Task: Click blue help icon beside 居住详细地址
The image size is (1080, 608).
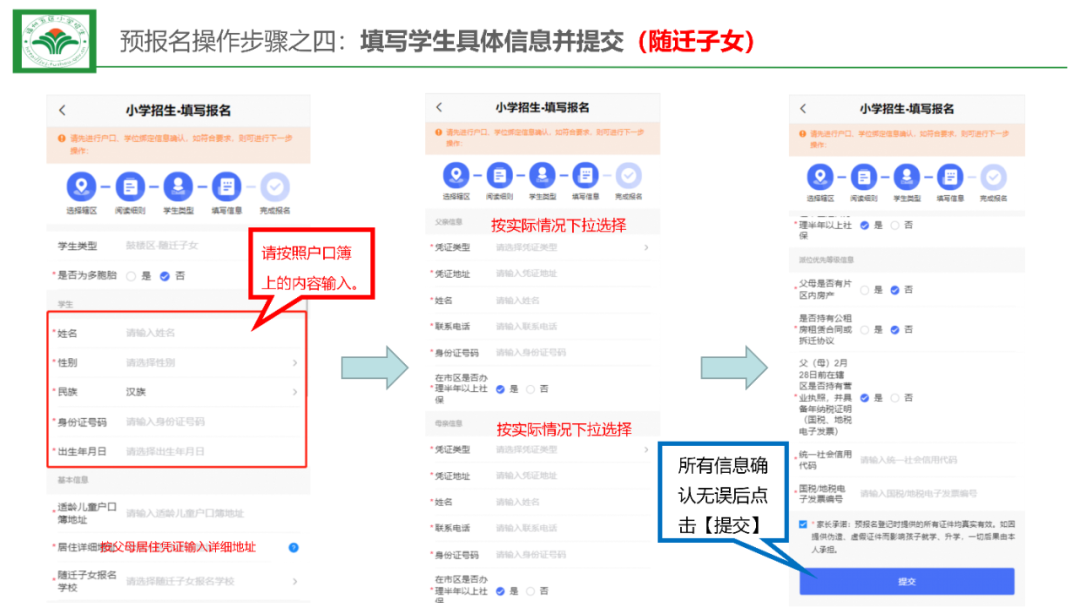Action: [293, 547]
